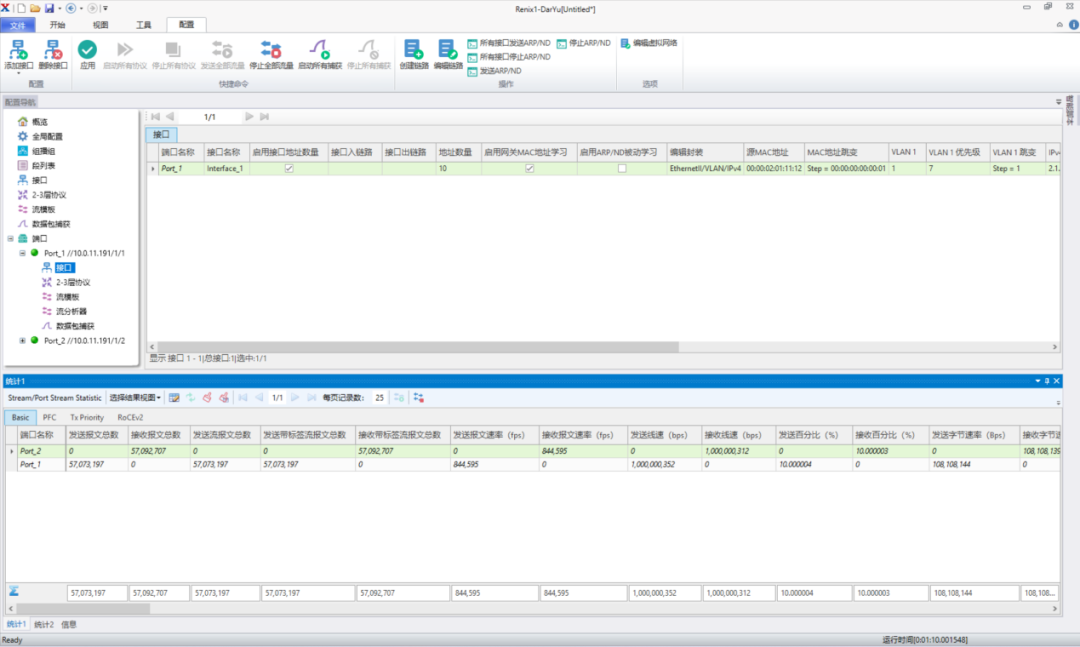Enable 启用ARP/ND被动学习 checkbox for Port_1
Image resolution: width=1080 pixels, height=647 pixels.
point(622,169)
